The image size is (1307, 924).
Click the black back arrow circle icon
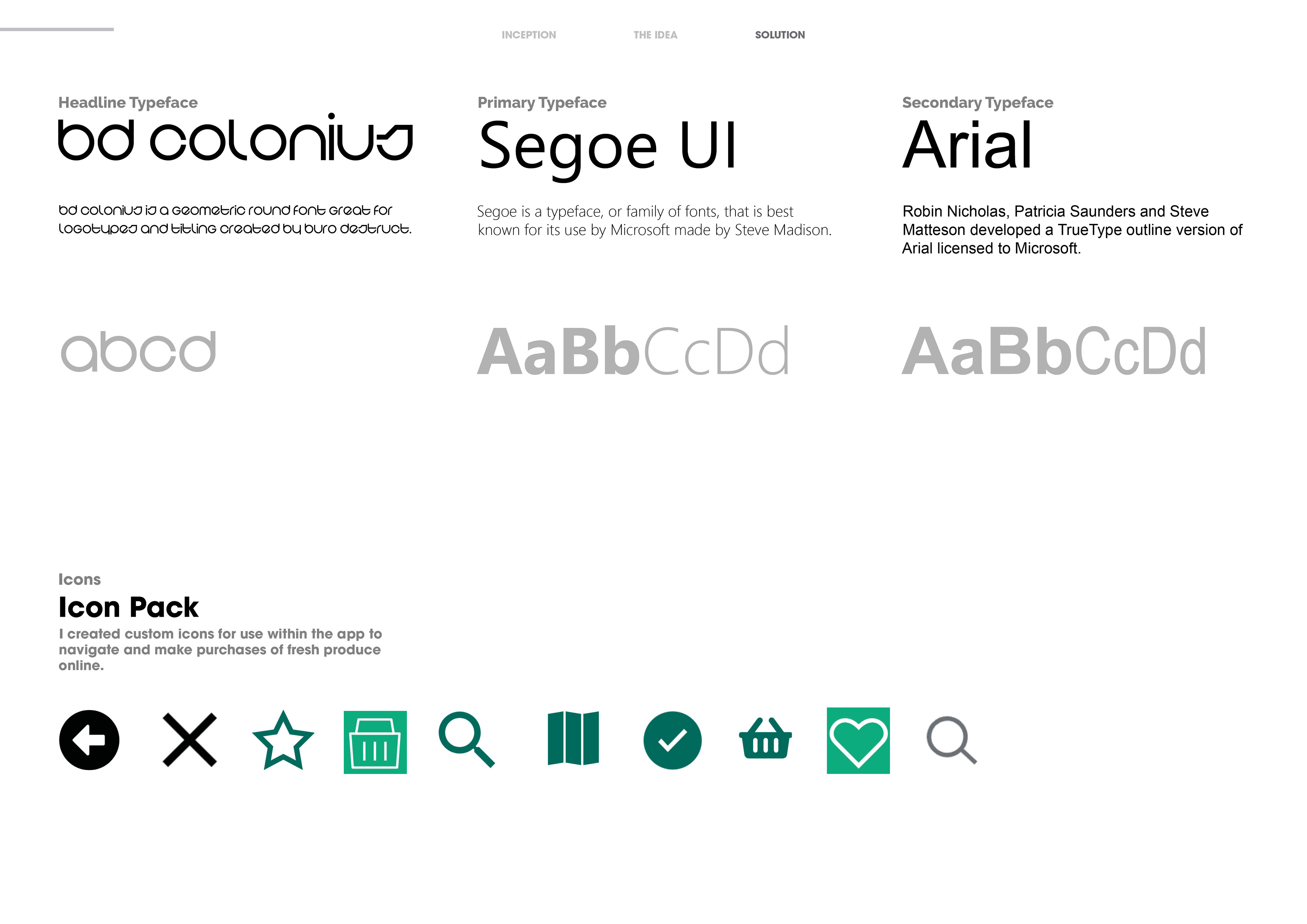pos(89,740)
